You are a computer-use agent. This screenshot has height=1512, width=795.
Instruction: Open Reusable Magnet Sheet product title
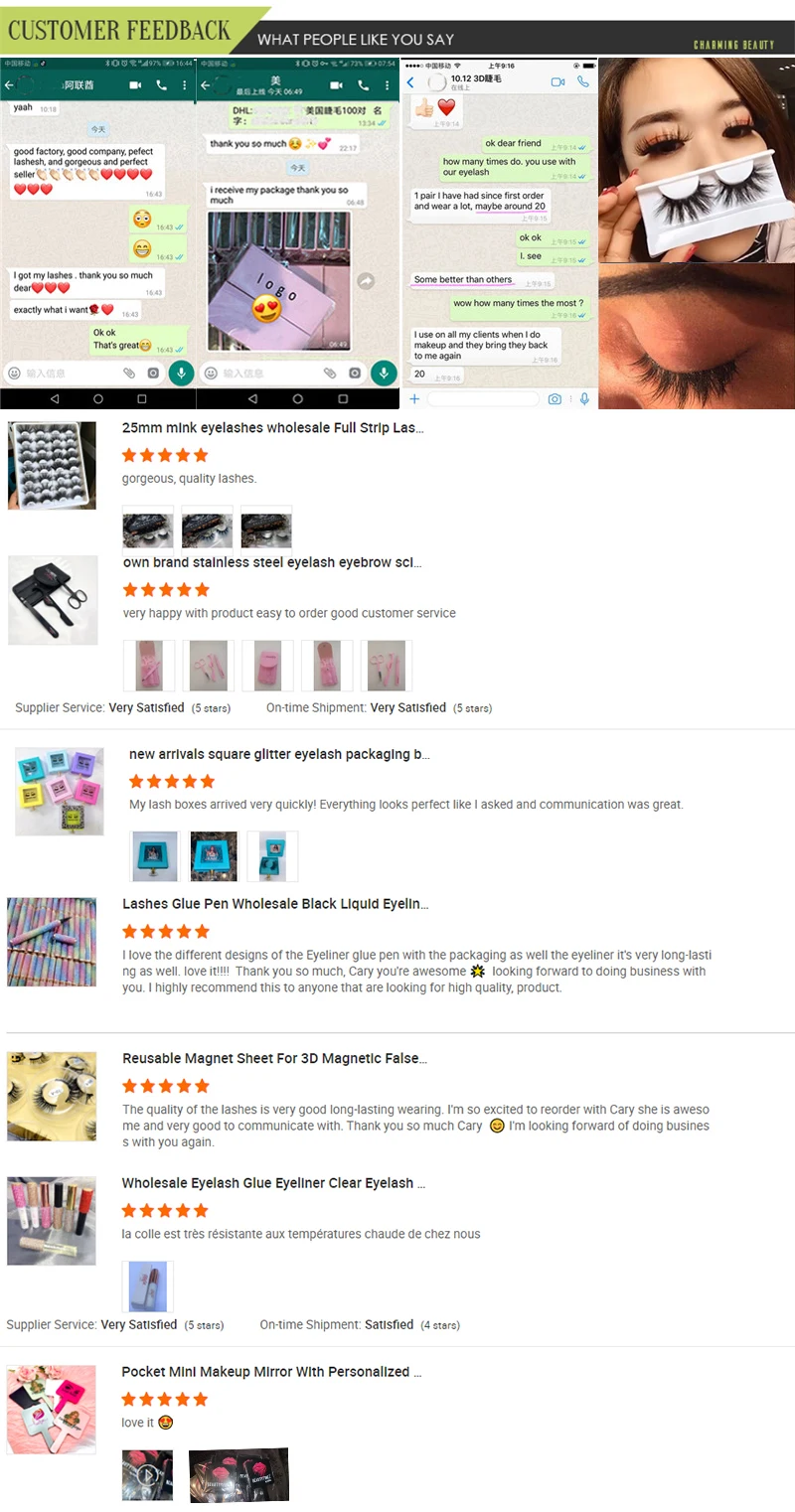point(274,1059)
